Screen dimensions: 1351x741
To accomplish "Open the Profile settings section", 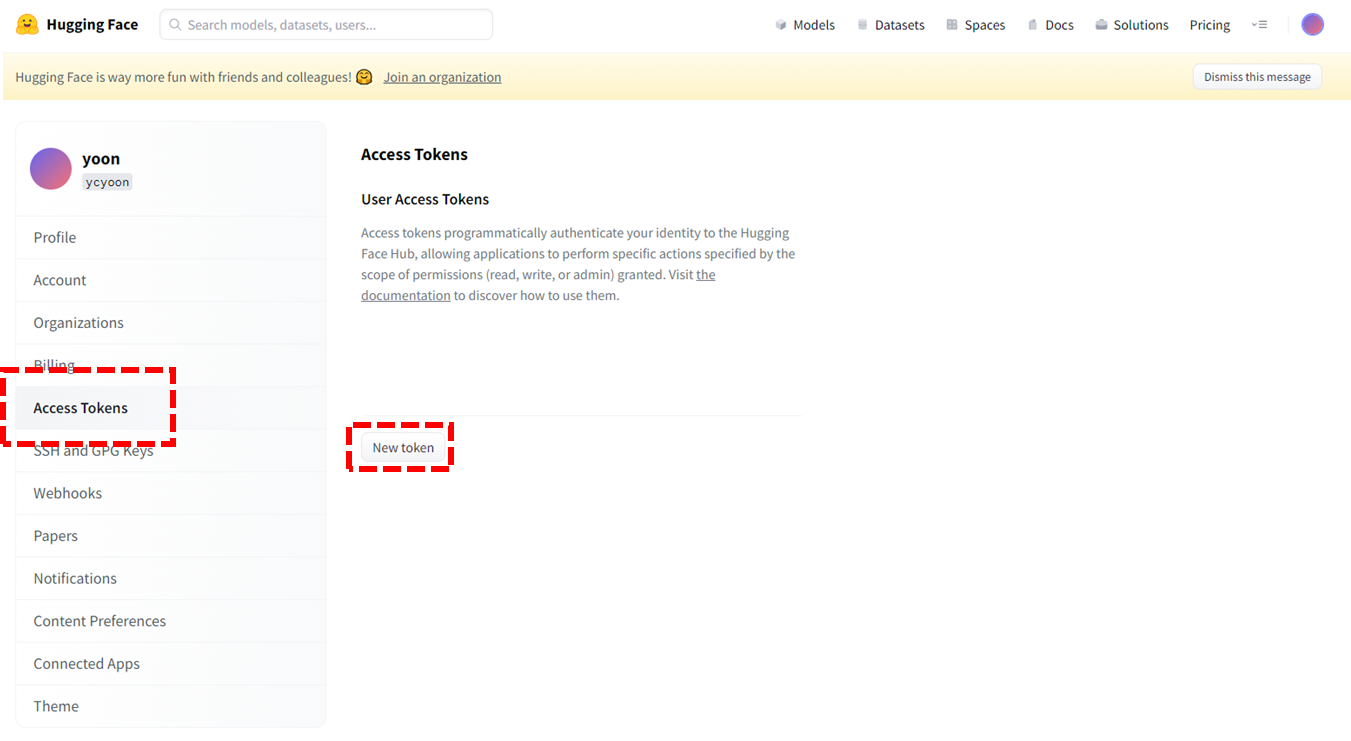I will tap(171, 238).
